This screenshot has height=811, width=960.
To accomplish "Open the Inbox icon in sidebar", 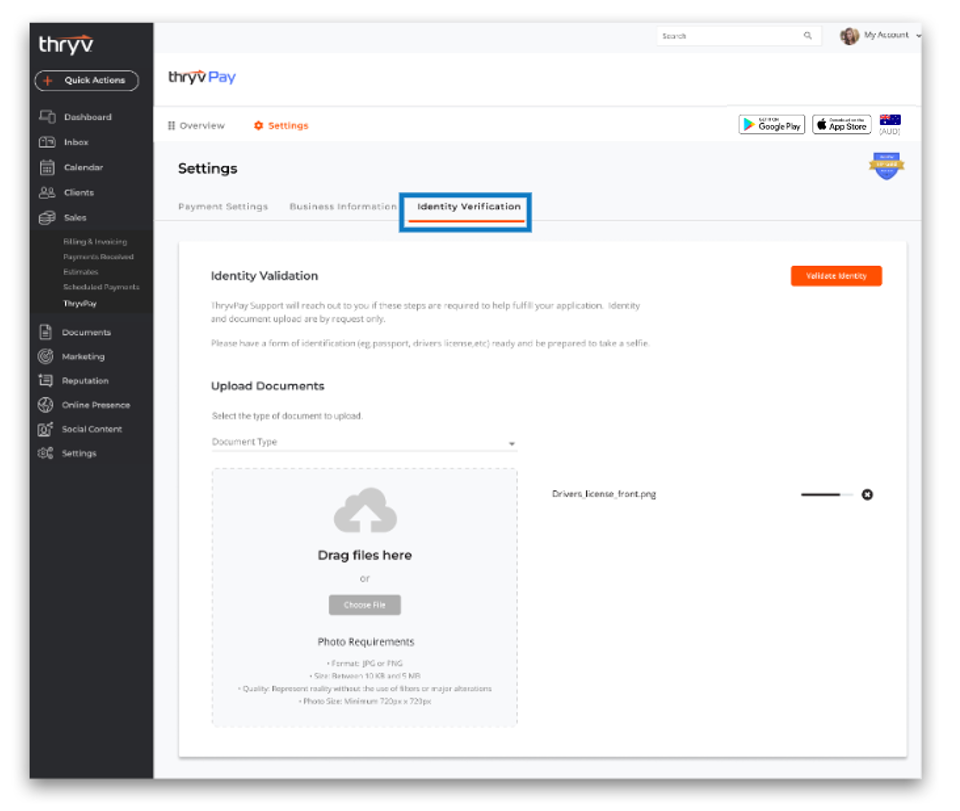I will 47,142.
